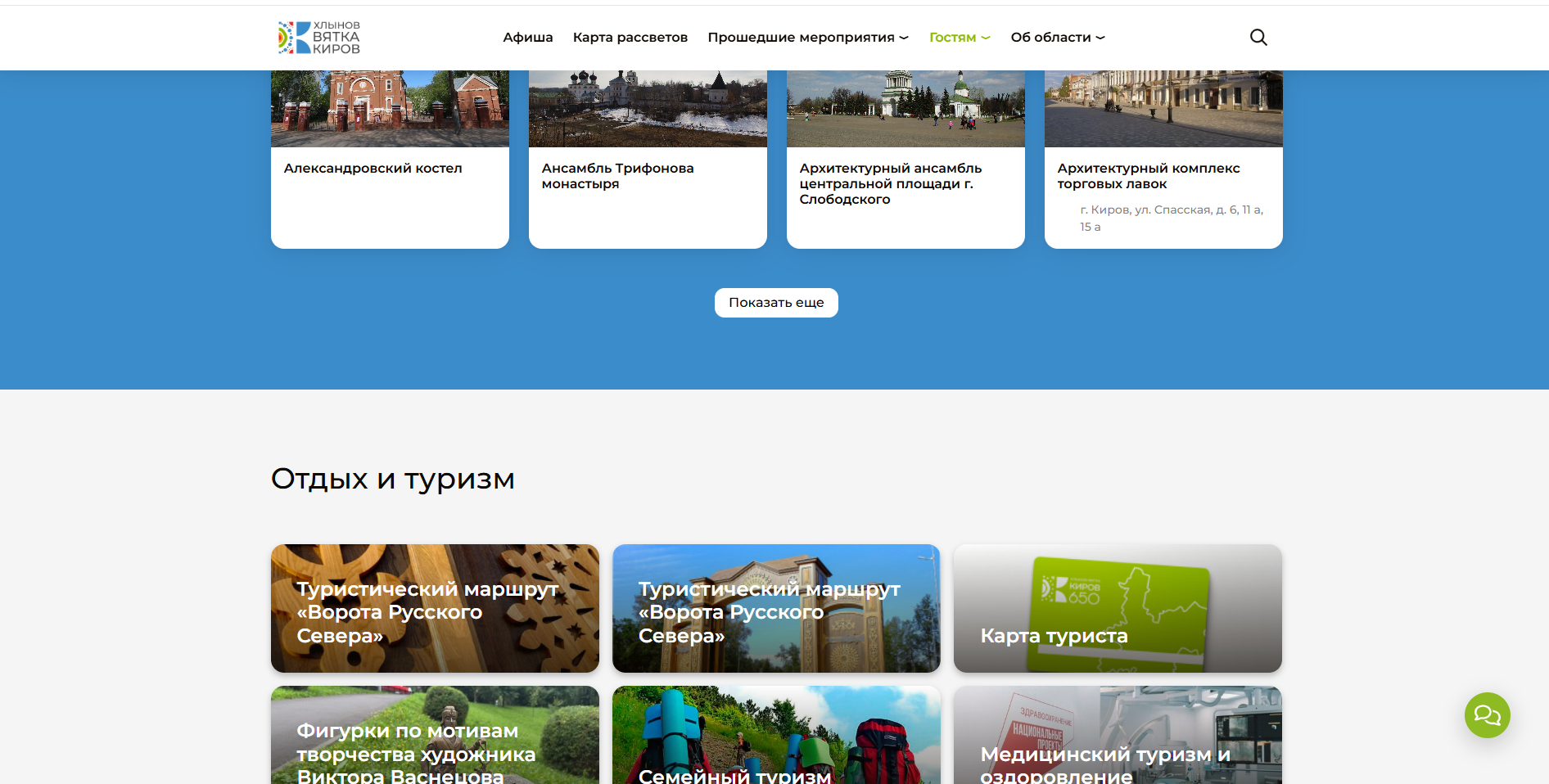Go to the Афиша menu item
Viewport: 1549px width, 784px height.
pyautogui.click(x=528, y=38)
